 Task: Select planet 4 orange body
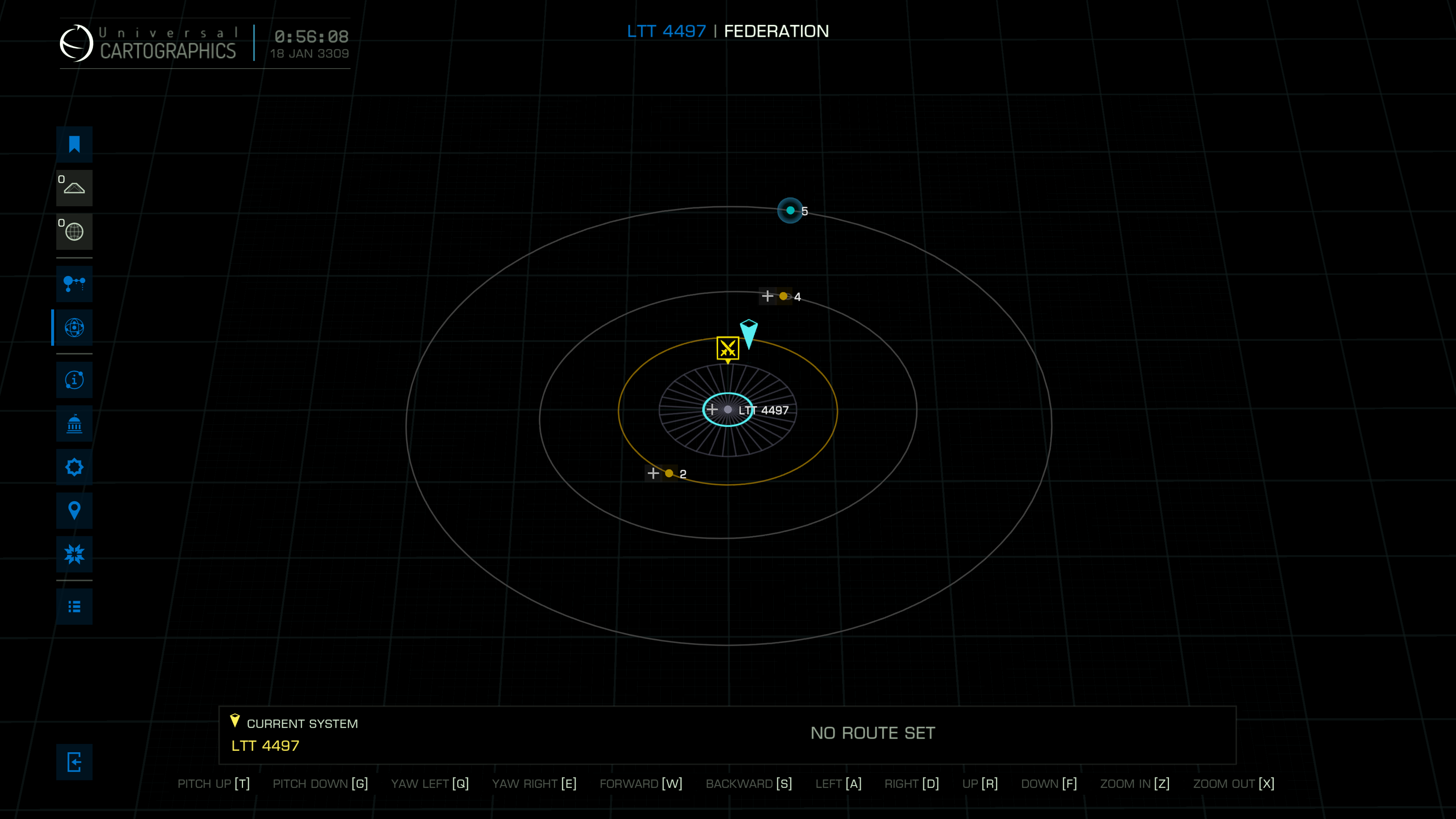point(783,296)
